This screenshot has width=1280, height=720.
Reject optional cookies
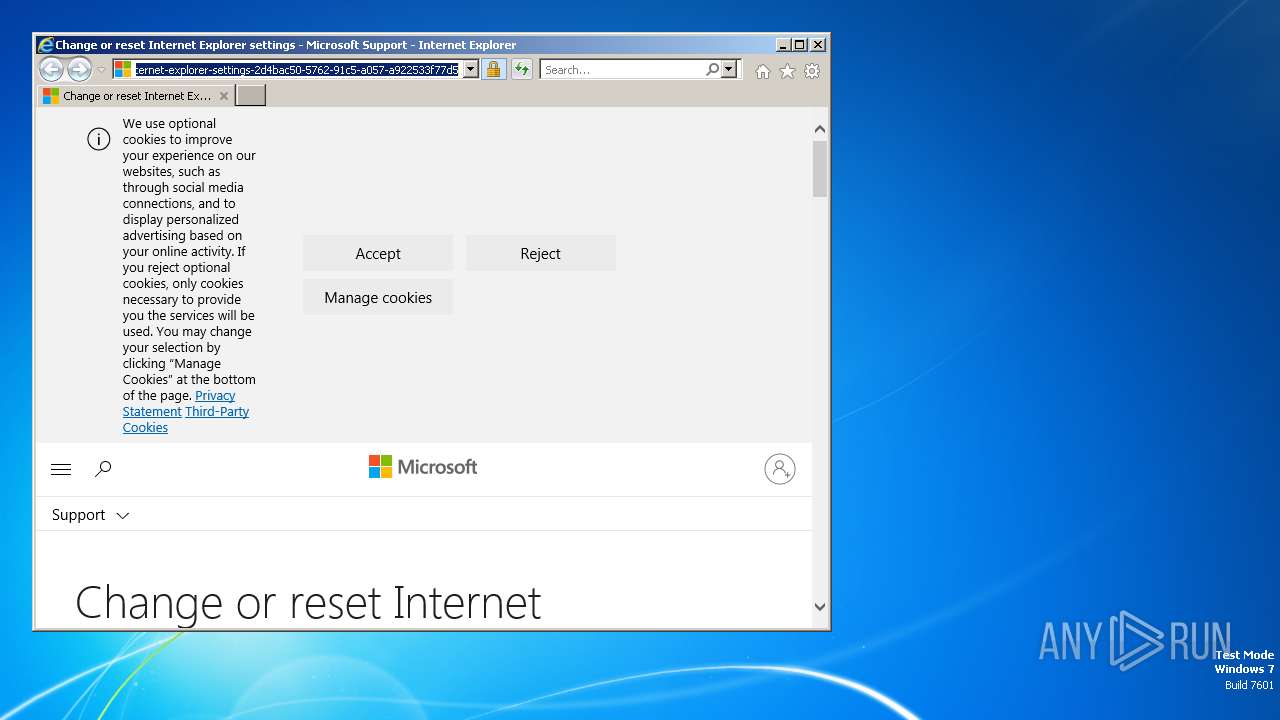tap(540, 253)
